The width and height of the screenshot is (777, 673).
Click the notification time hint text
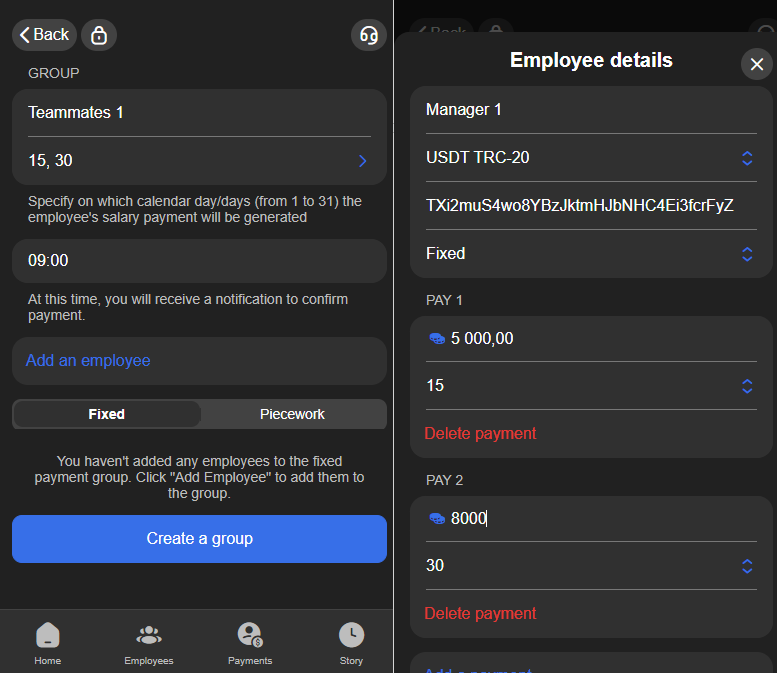tap(188, 307)
